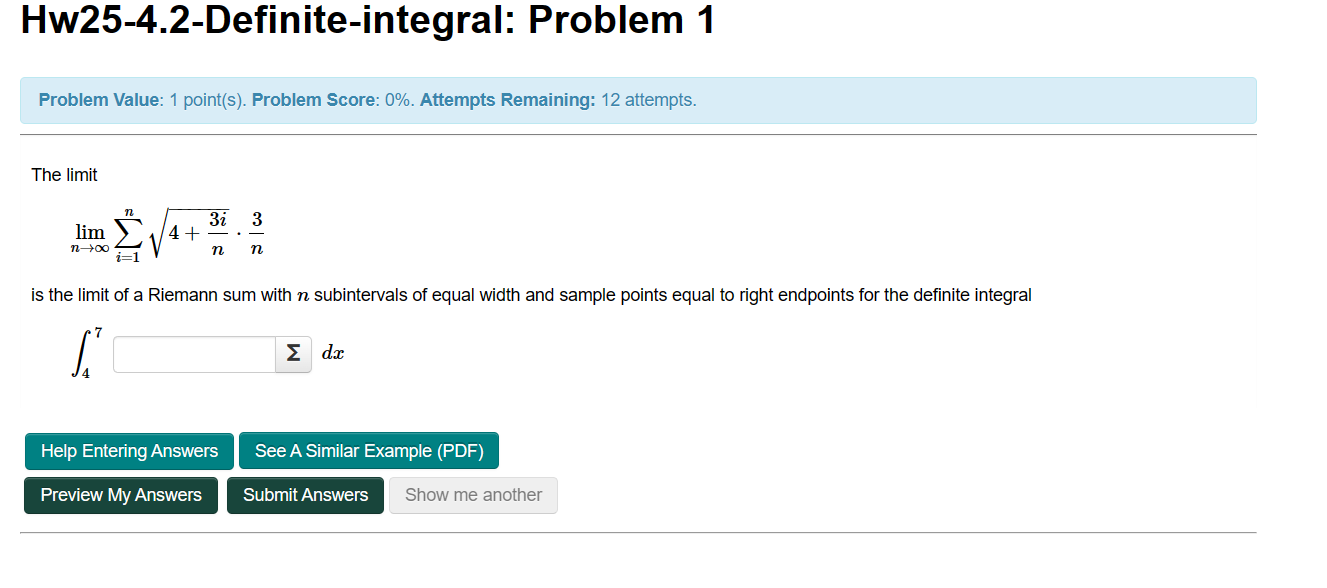The width and height of the screenshot is (1327, 588).
Task: Select Show me another
Action: click(x=473, y=495)
